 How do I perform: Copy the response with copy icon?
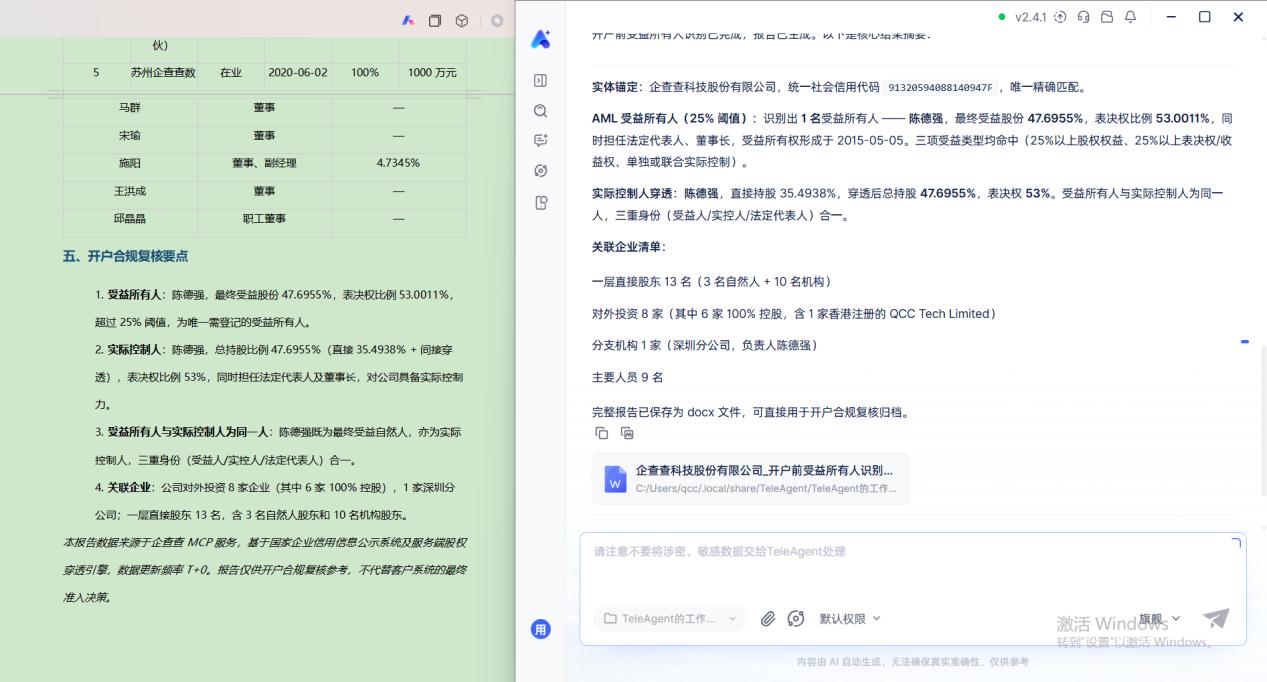602,433
